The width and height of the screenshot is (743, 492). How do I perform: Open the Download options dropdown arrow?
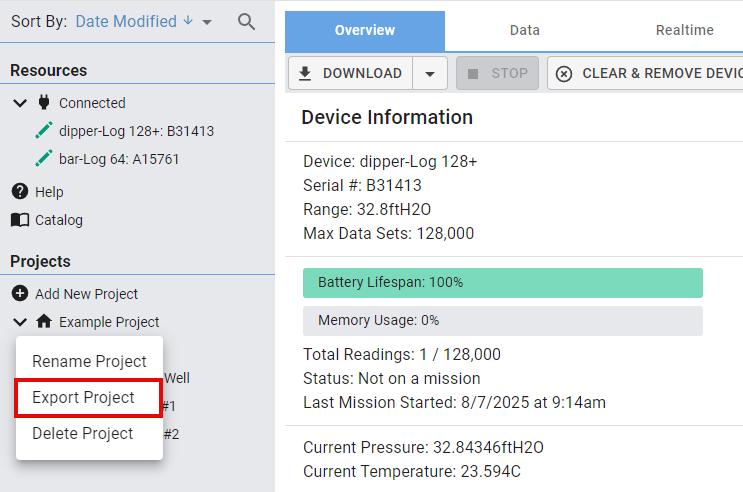coord(430,73)
